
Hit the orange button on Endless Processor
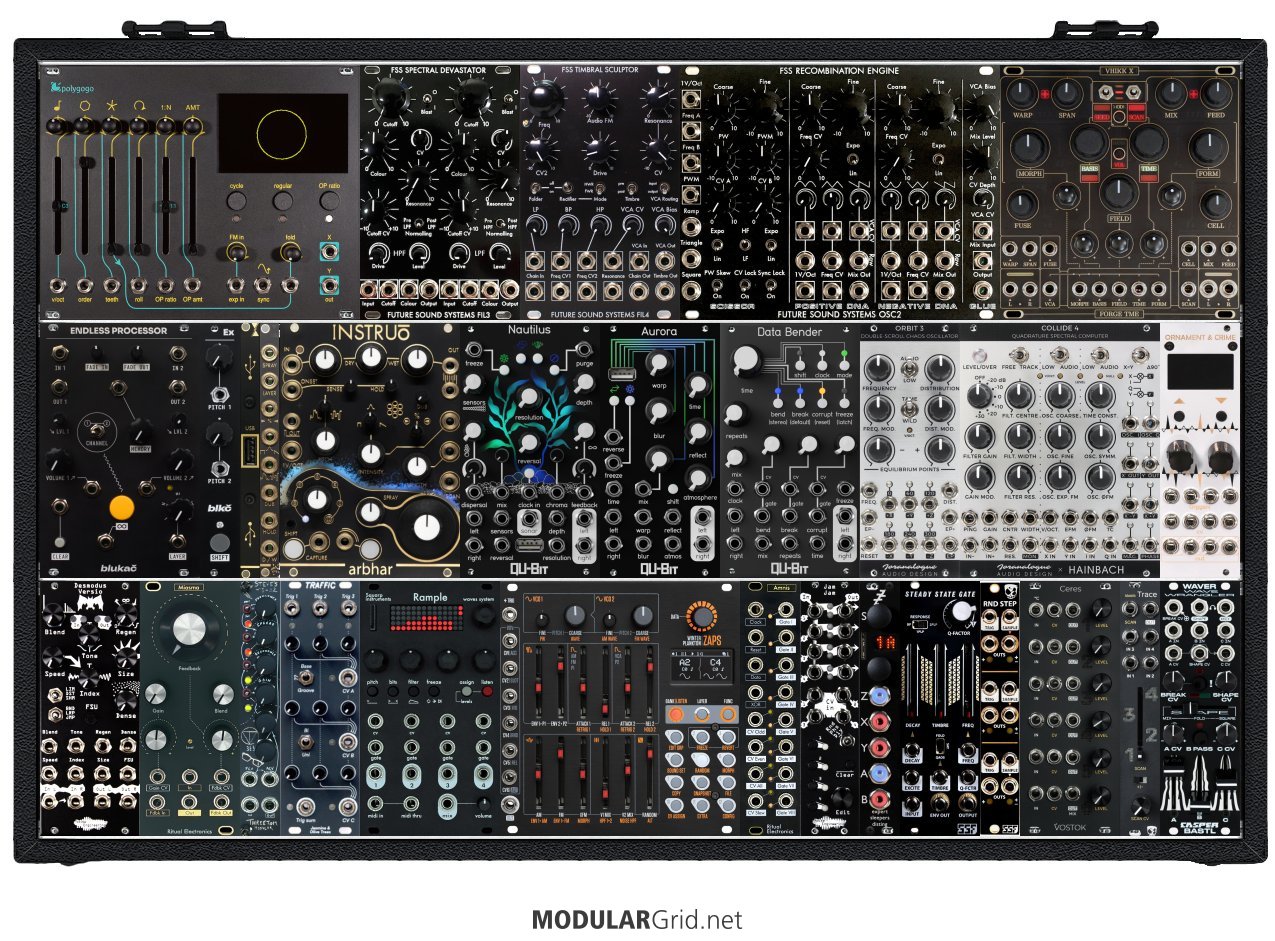pos(121,505)
